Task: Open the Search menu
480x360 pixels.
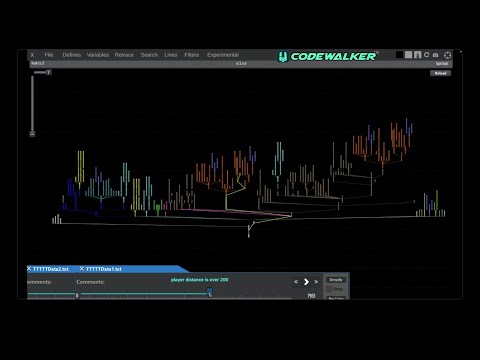Action: click(149, 55)
